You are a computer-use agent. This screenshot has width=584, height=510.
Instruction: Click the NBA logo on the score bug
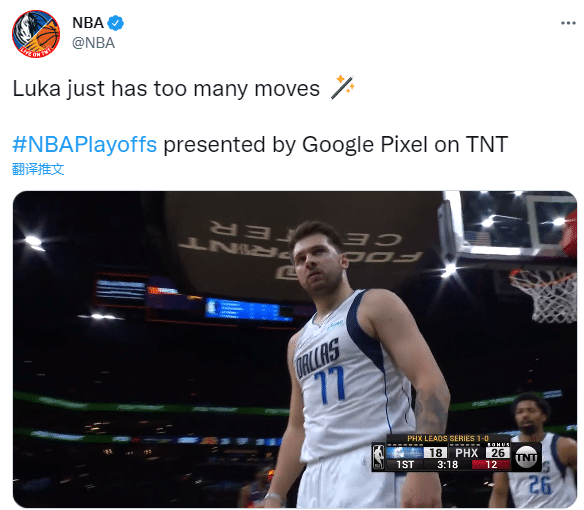378,457
